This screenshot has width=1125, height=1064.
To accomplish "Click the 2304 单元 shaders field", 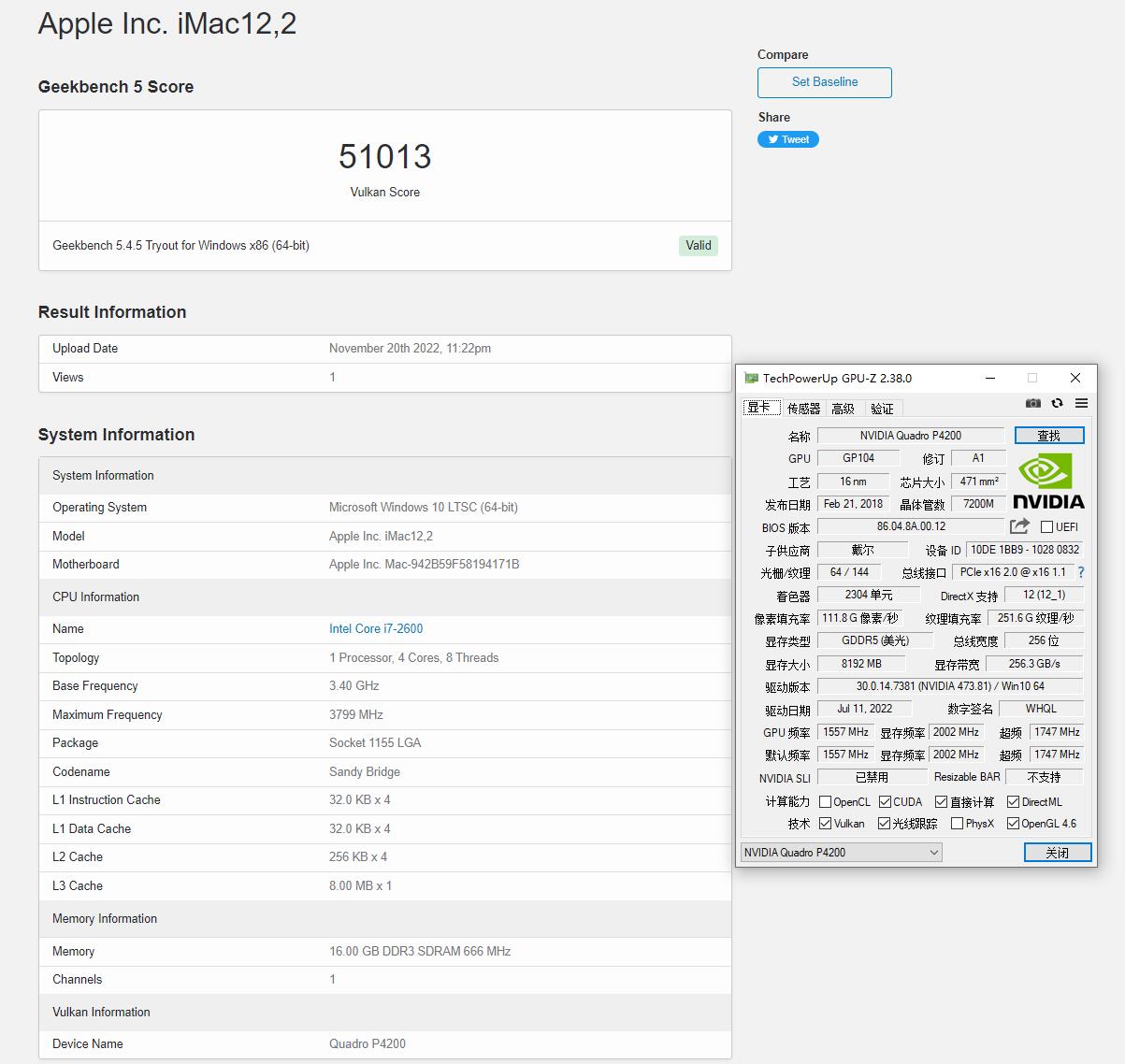I will 869,595.
